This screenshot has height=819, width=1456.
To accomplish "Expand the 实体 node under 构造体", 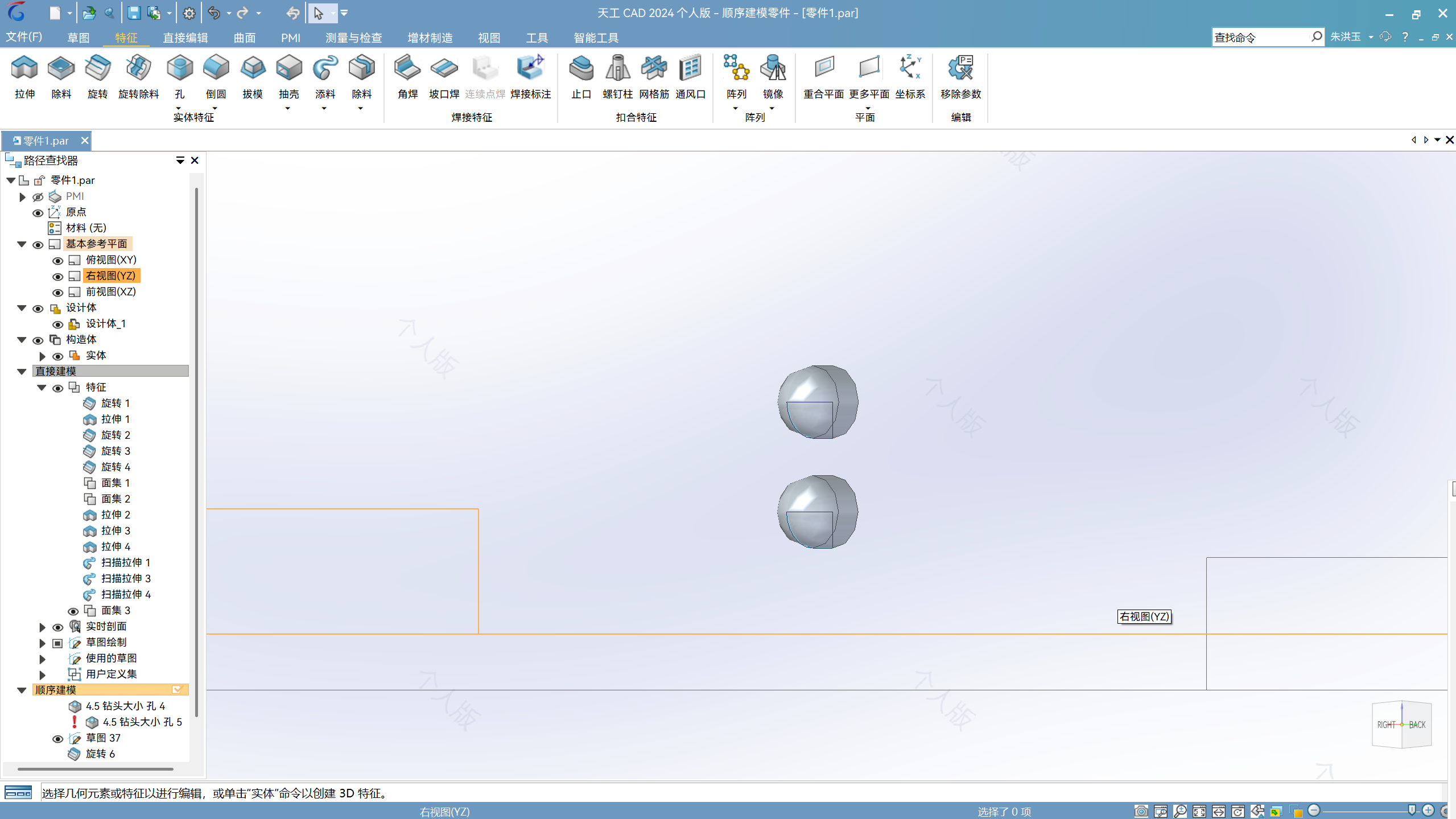I will click(42, 356).
